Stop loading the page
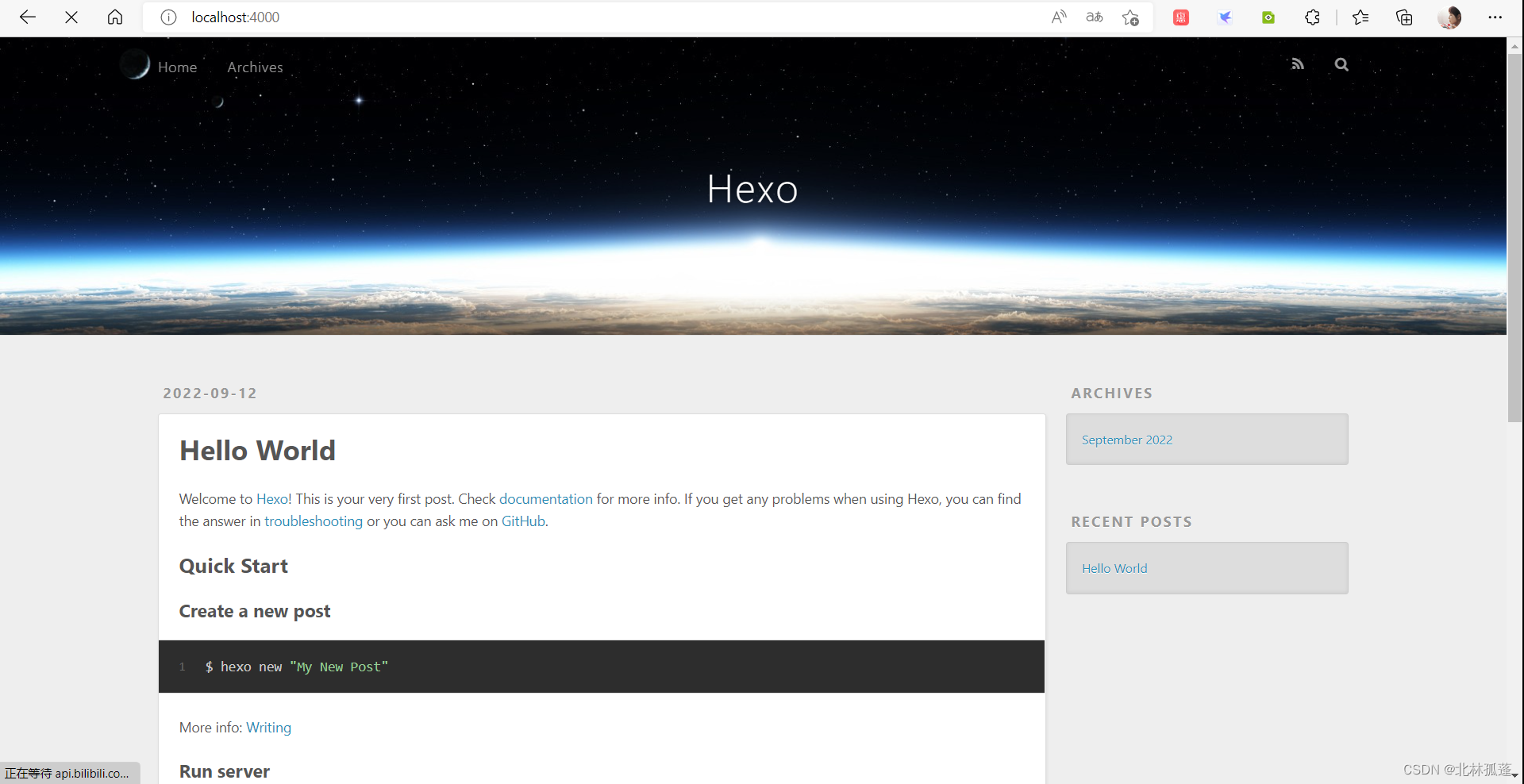Image resolution: width=1524 pixels, height=784 pixels. pos(71,17)
